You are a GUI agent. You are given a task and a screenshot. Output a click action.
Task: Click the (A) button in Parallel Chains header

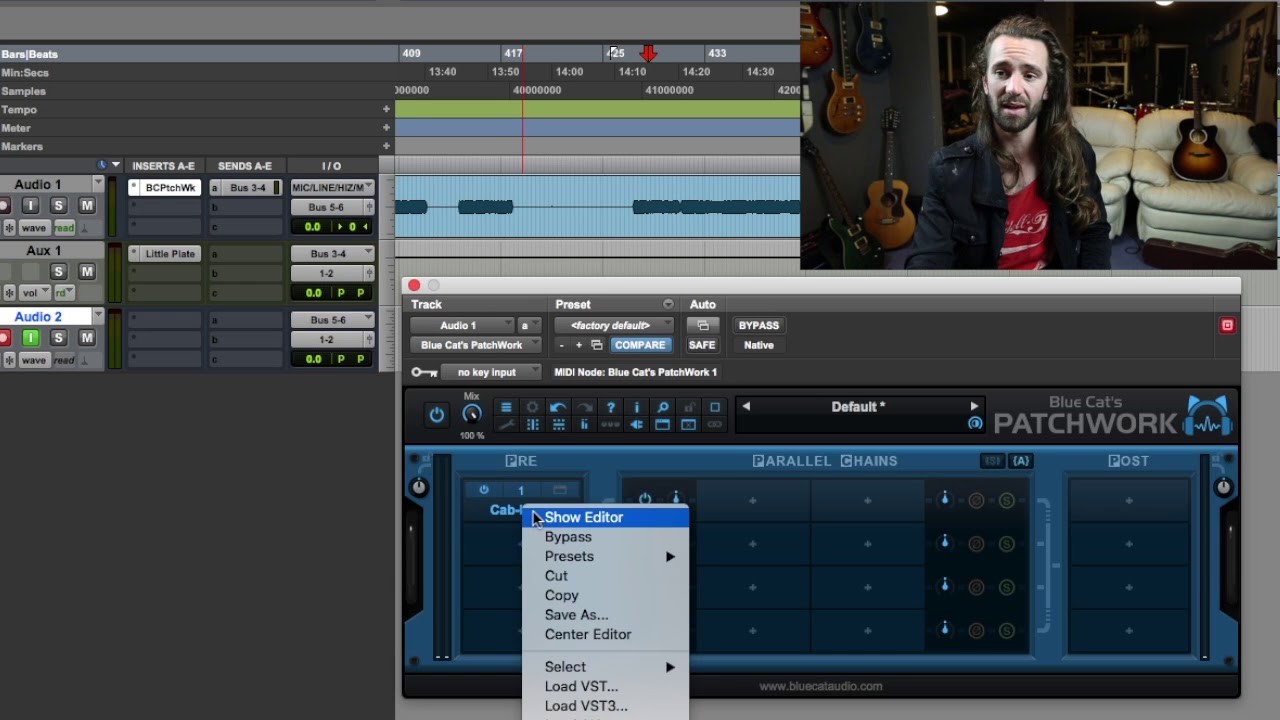pyautogui.click(x=1021, y=461)
